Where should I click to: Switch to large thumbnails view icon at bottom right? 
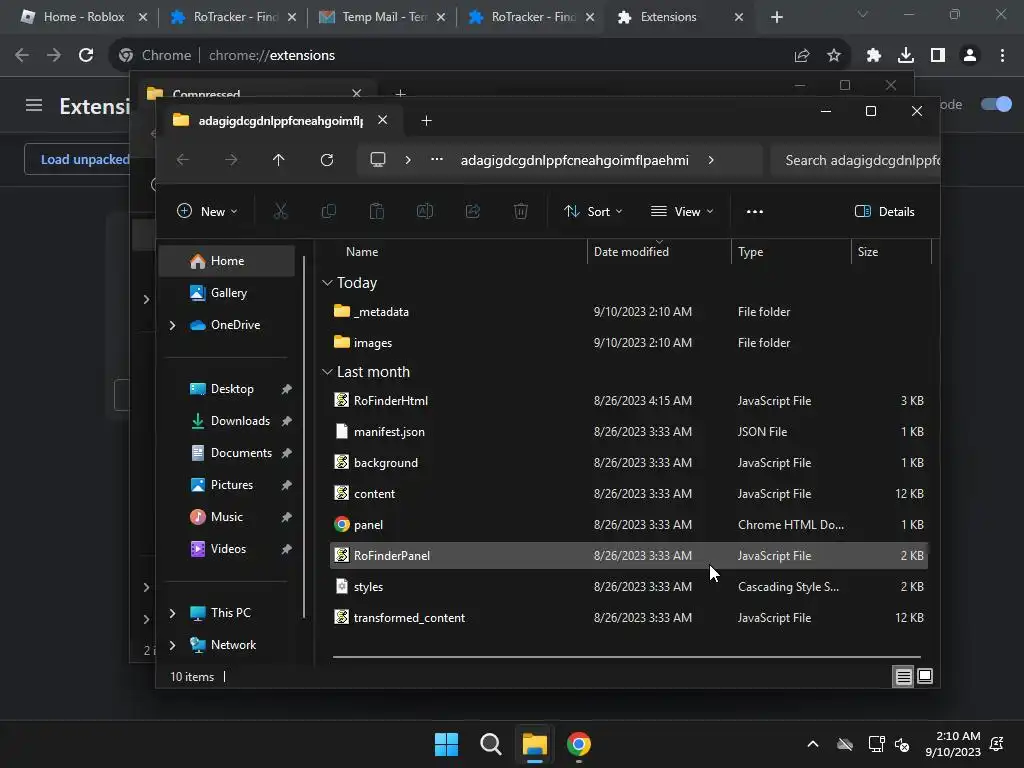click(x=925, y=677)
